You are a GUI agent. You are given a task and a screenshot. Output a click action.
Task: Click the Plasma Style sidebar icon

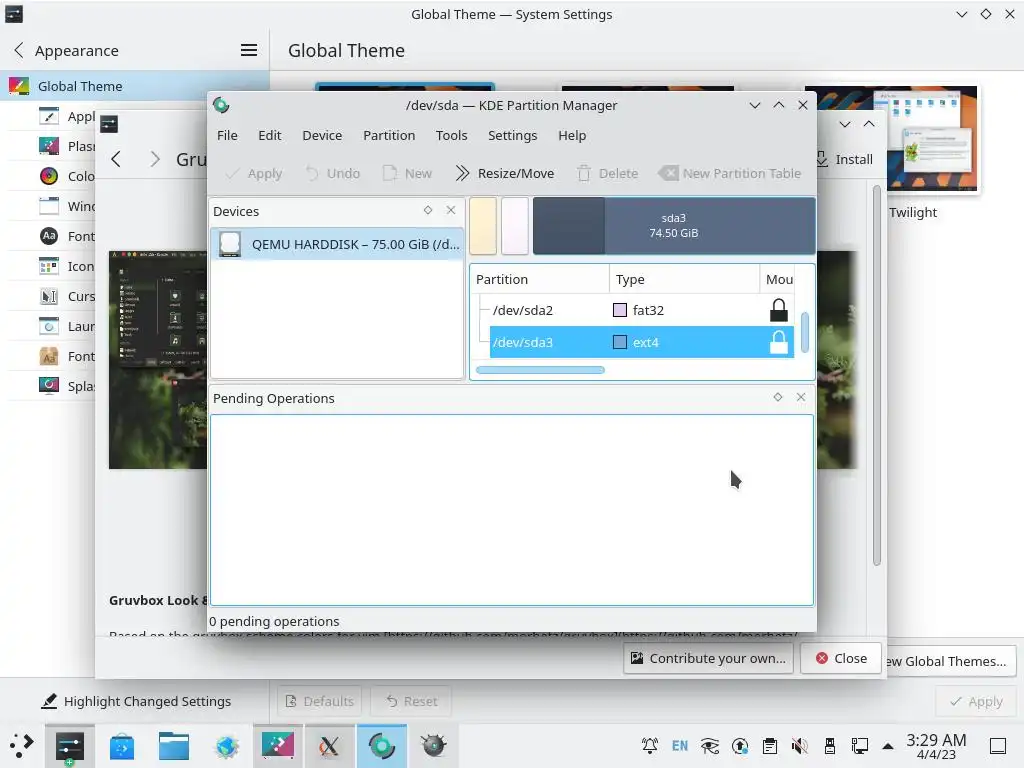pos(49,146)
